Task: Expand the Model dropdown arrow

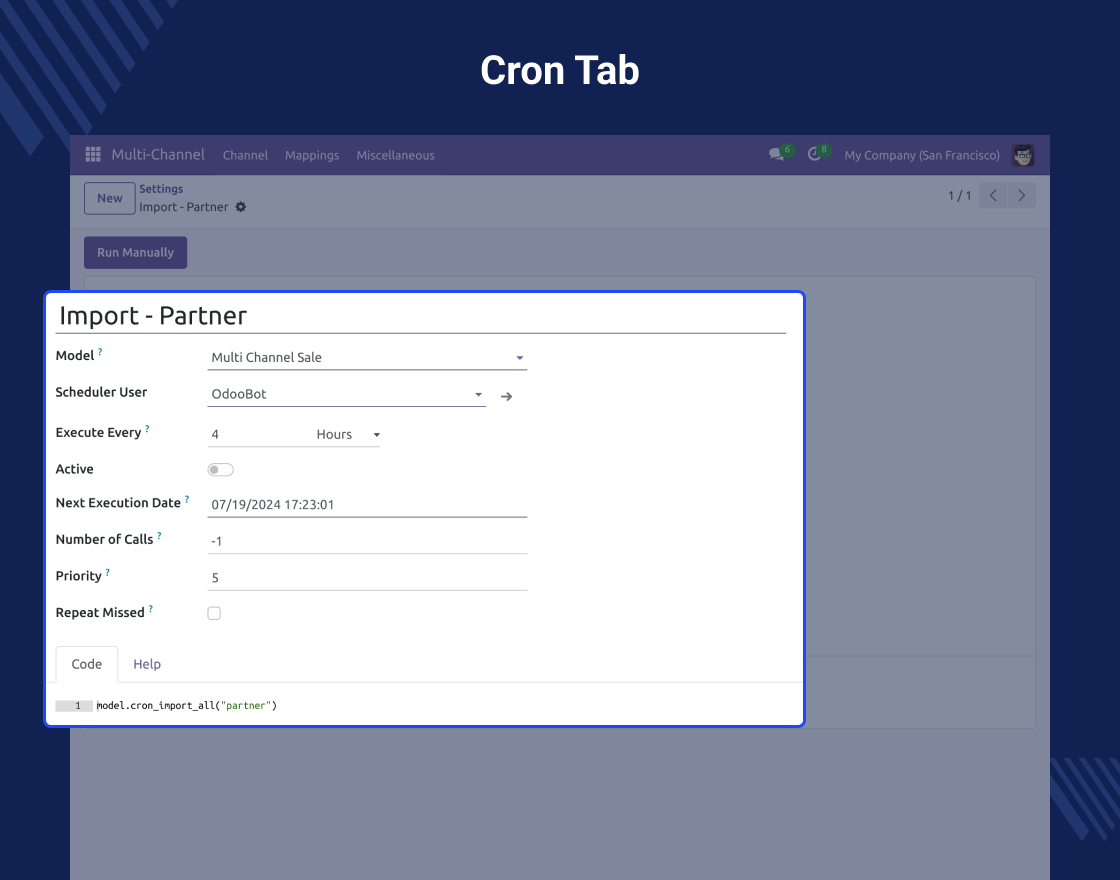Action: (x=520, y=358)
